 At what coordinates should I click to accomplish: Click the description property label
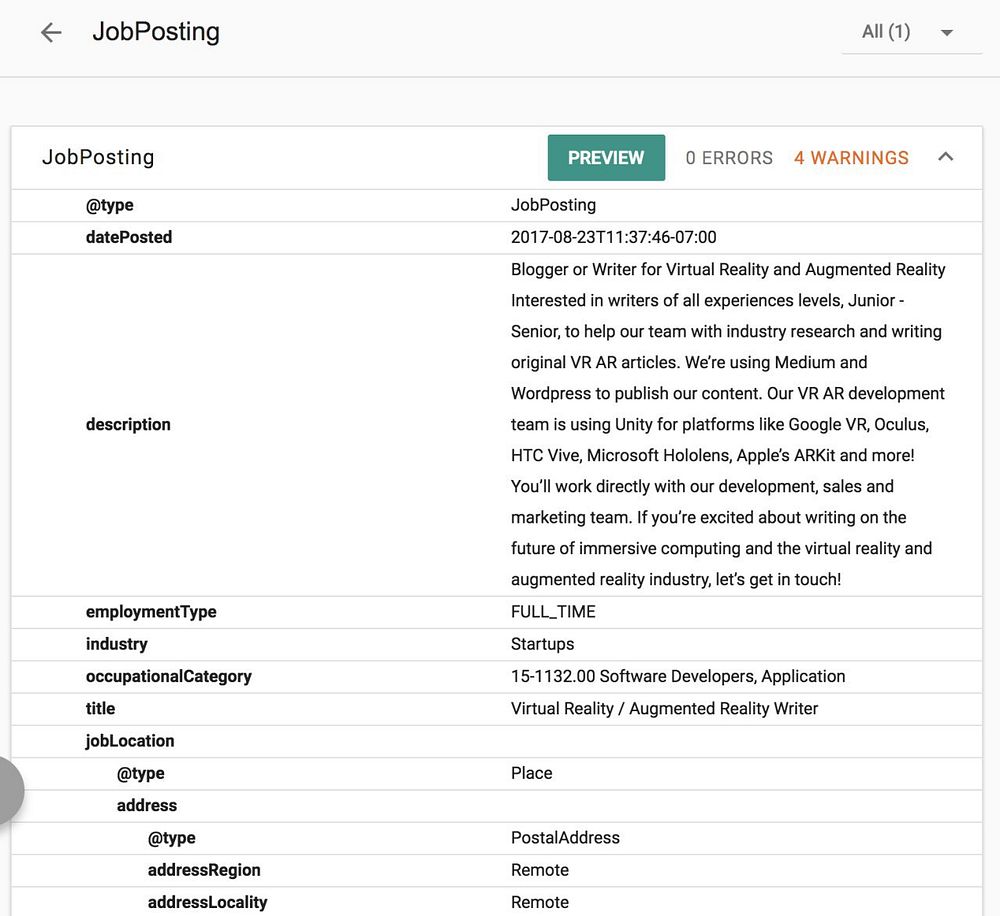128,424
